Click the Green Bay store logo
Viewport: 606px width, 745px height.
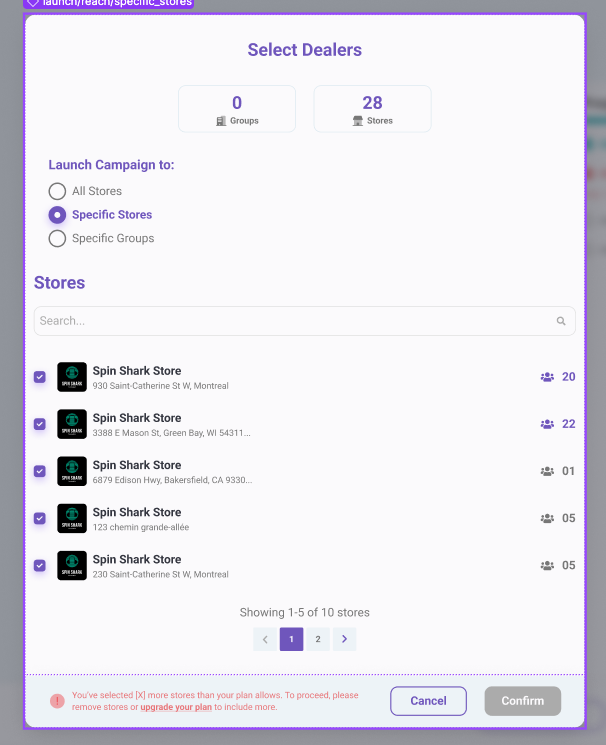72,424
